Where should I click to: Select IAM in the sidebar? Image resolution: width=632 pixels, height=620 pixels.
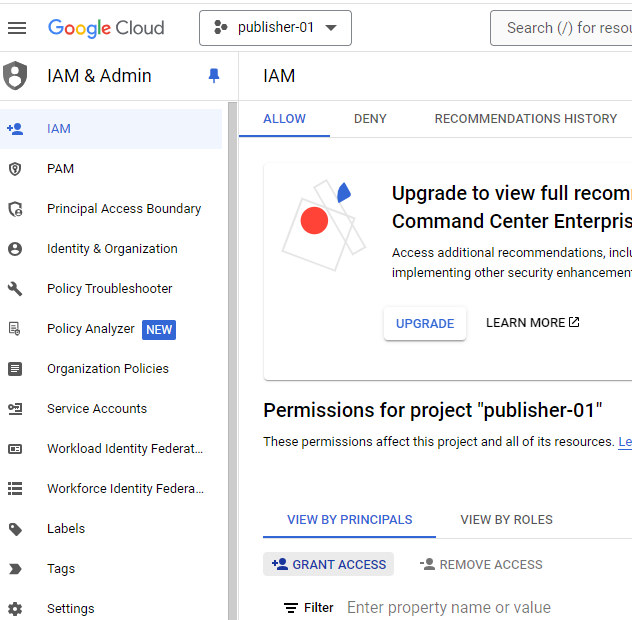click(111, 129)
